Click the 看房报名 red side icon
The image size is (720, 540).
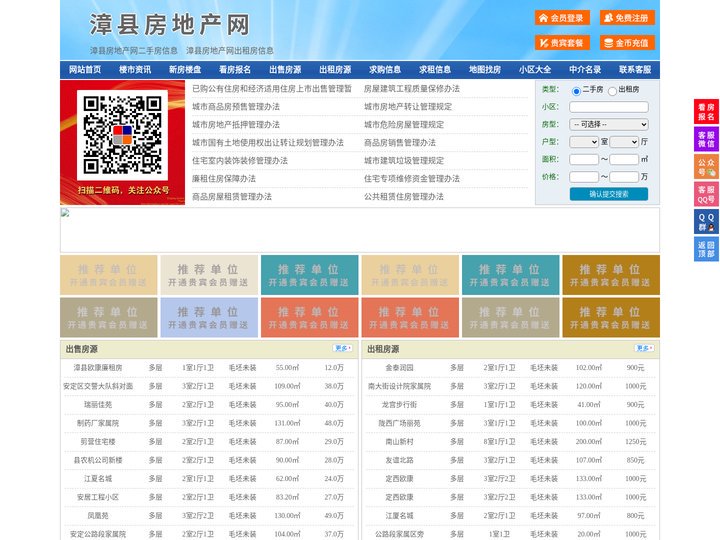pos(706,112)
